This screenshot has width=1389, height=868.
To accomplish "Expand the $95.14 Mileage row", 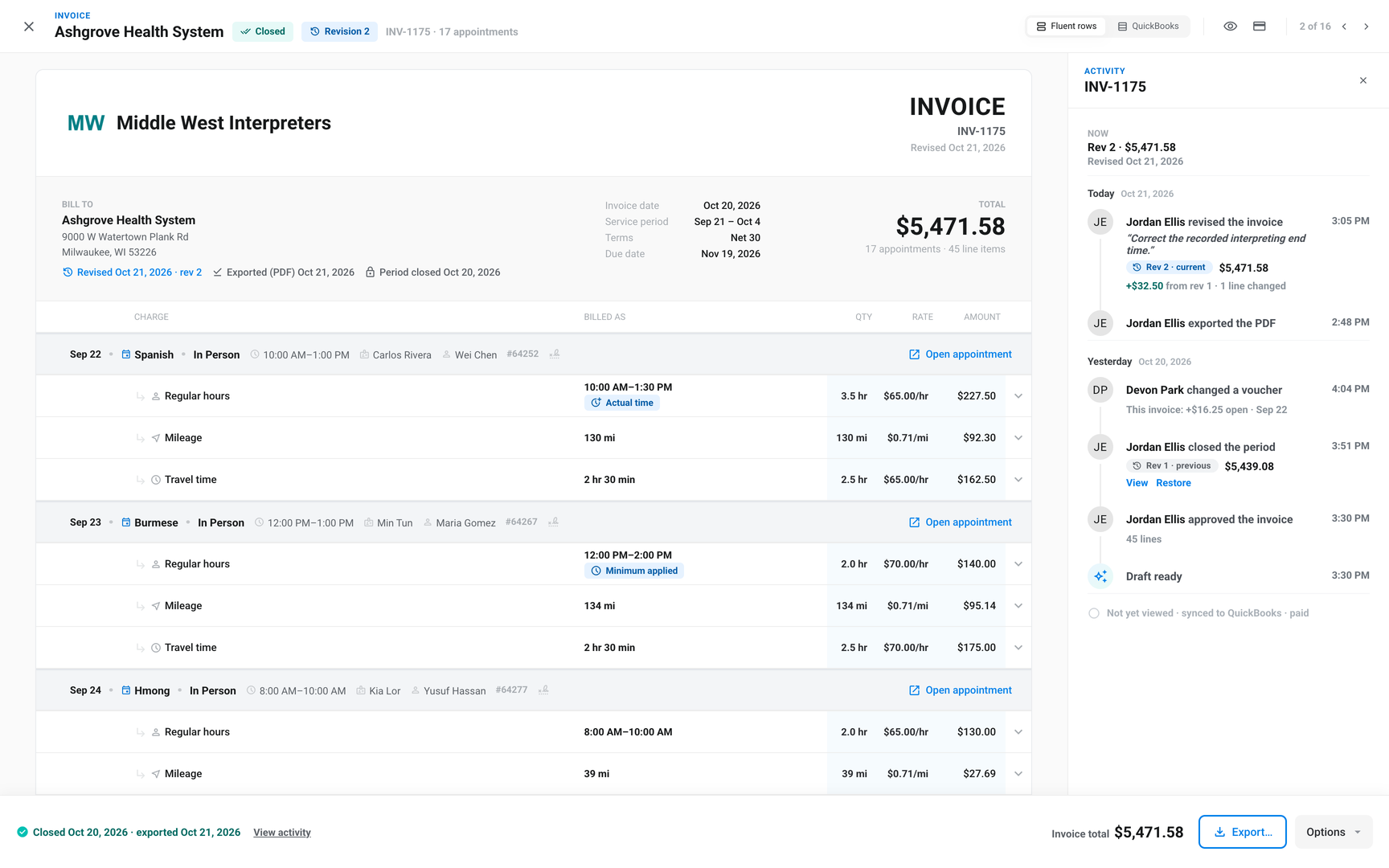I will 1018,606.
